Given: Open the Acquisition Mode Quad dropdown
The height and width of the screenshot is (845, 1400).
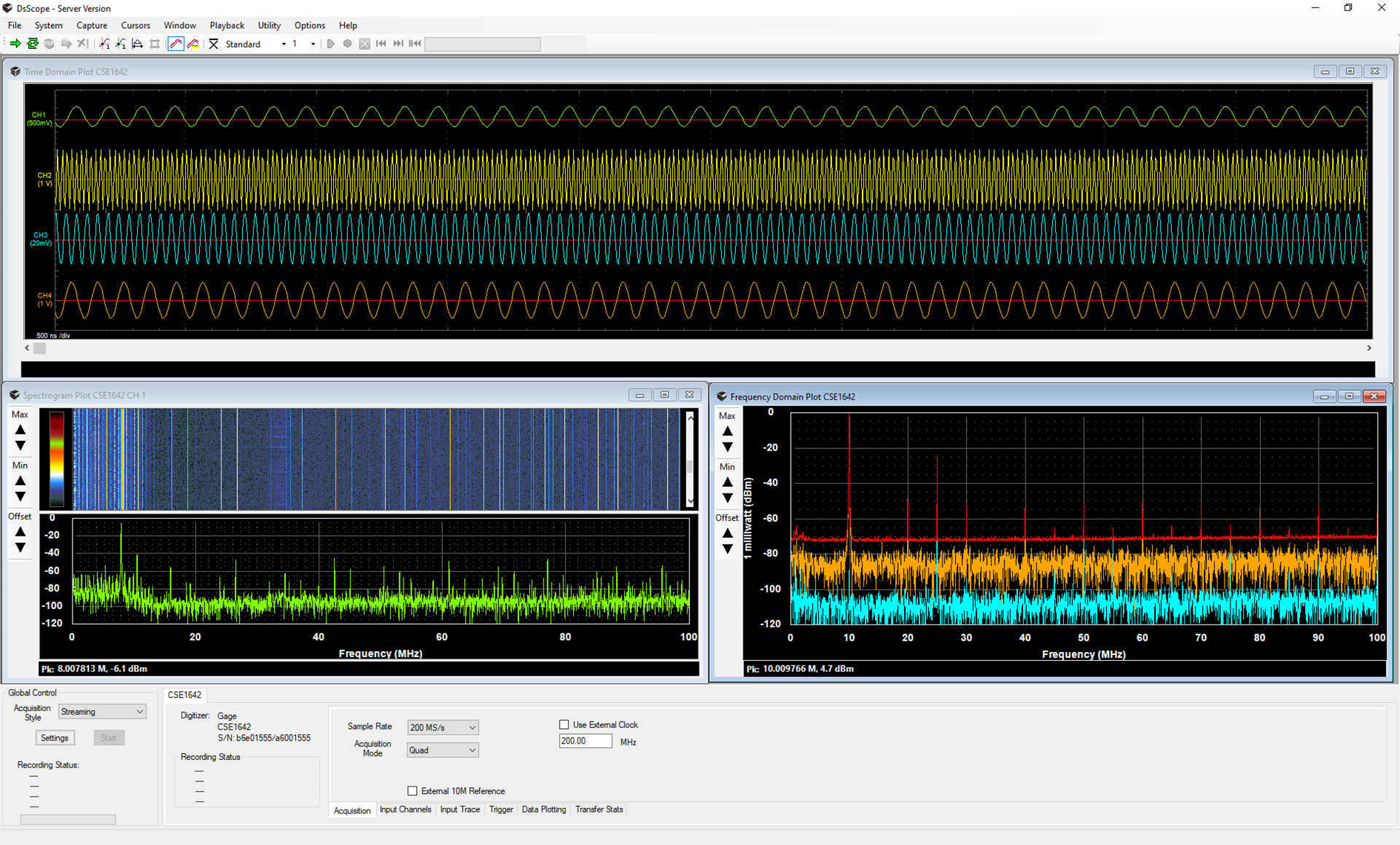Looking at the screenshot, I should pyautogui.click(x=442, y=750).
